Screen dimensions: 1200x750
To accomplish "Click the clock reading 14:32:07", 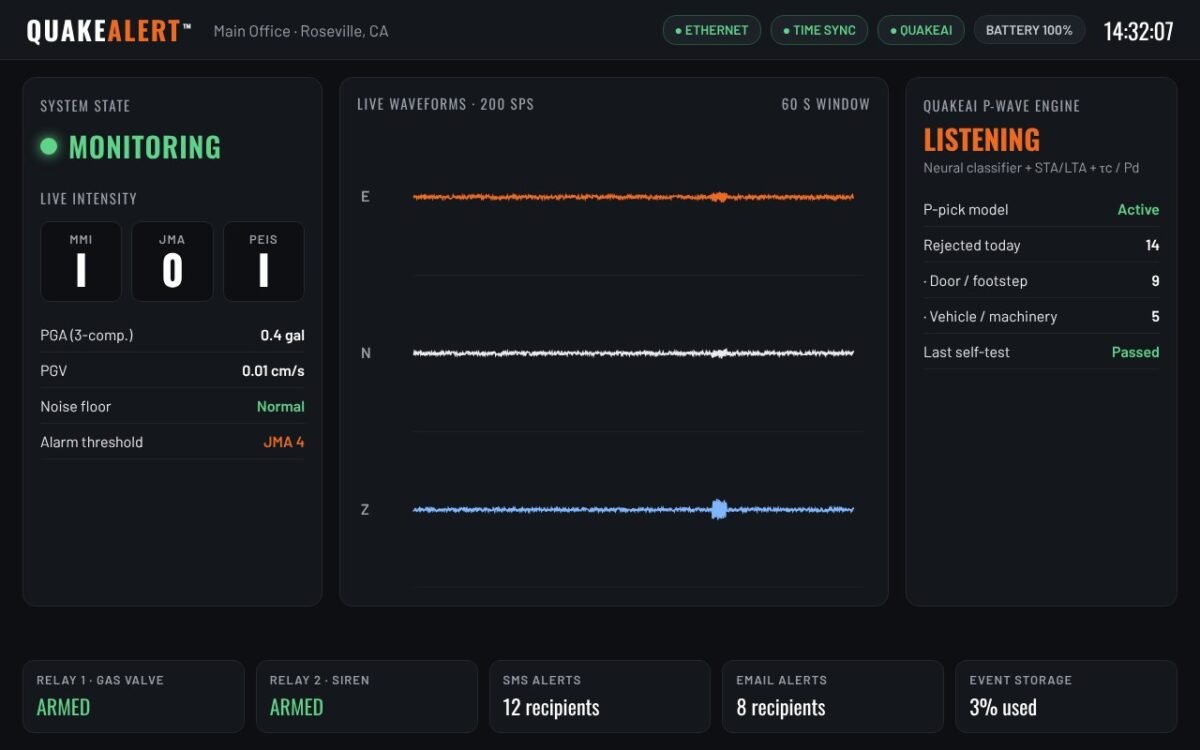I will pos(1138,31).
